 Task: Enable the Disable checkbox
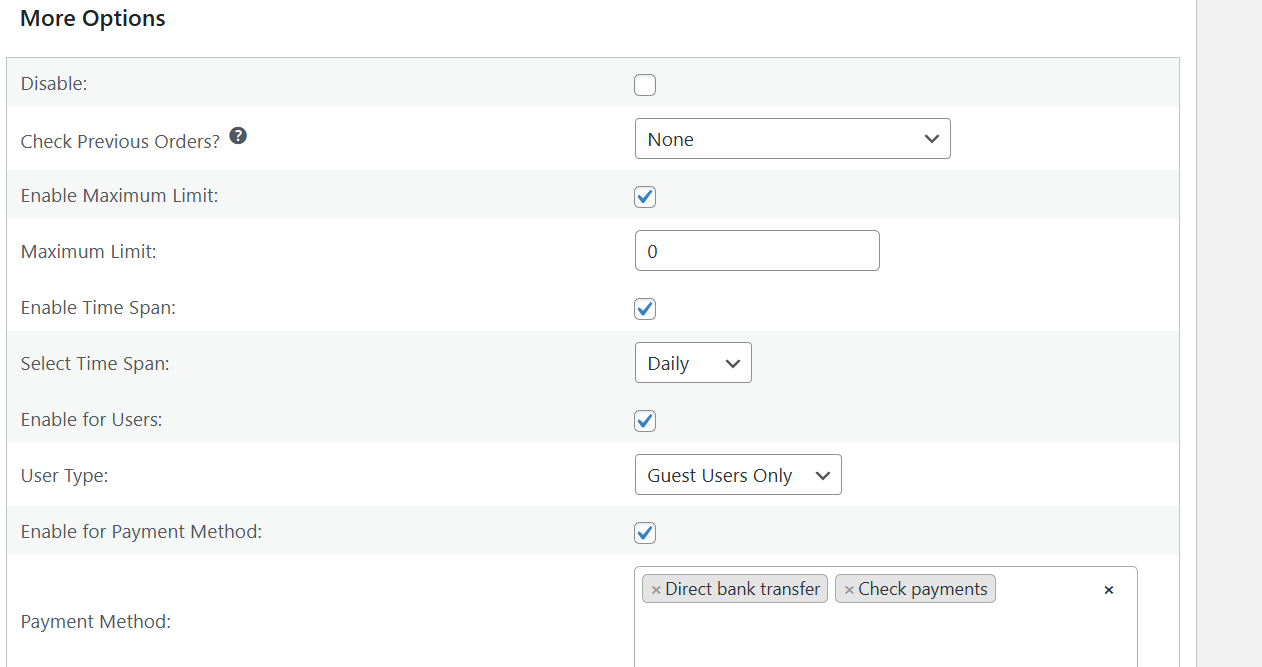coord(645,85)
